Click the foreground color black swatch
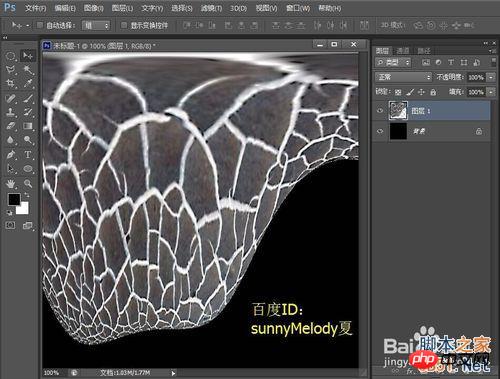500x379 pixels. pyautogui.click(x=14, y=200)
